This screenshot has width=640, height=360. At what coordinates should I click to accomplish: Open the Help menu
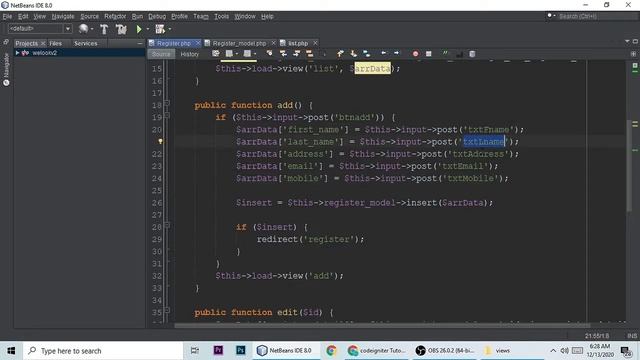[x=267, y=16]
